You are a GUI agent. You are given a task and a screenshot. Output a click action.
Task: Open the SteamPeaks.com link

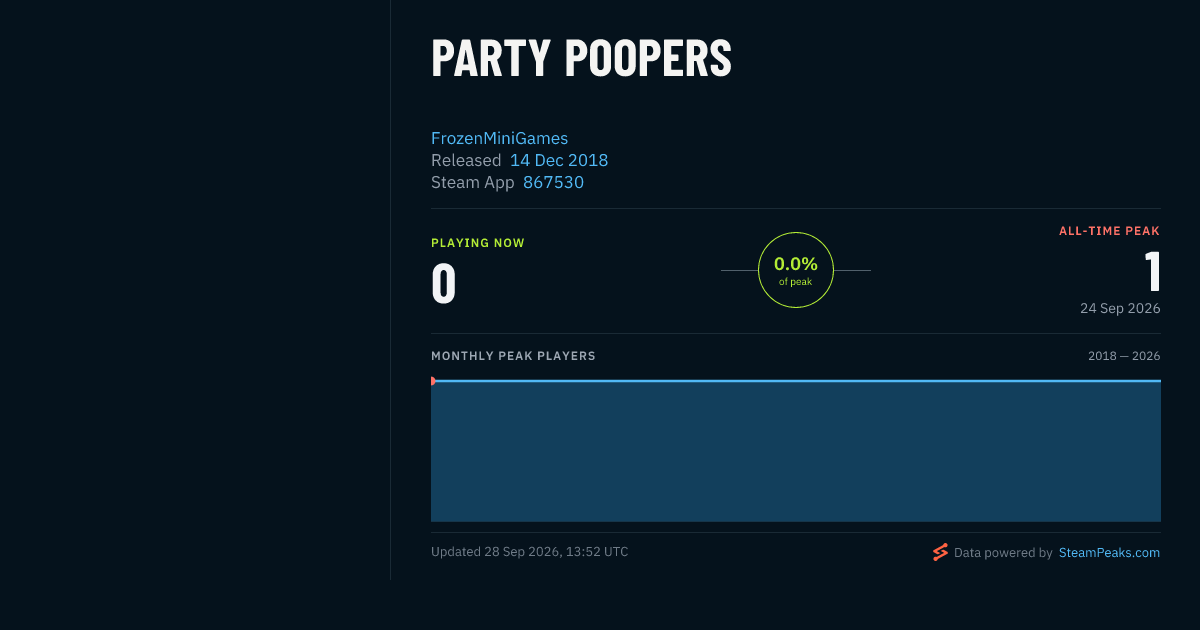pyautogui.click(x=1109, y=552)
